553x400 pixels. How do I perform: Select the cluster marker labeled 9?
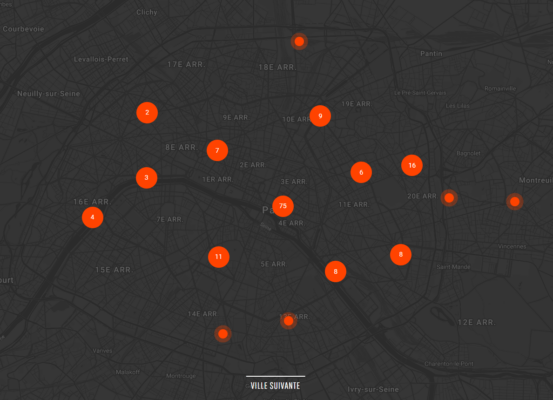tap(320, 116)
